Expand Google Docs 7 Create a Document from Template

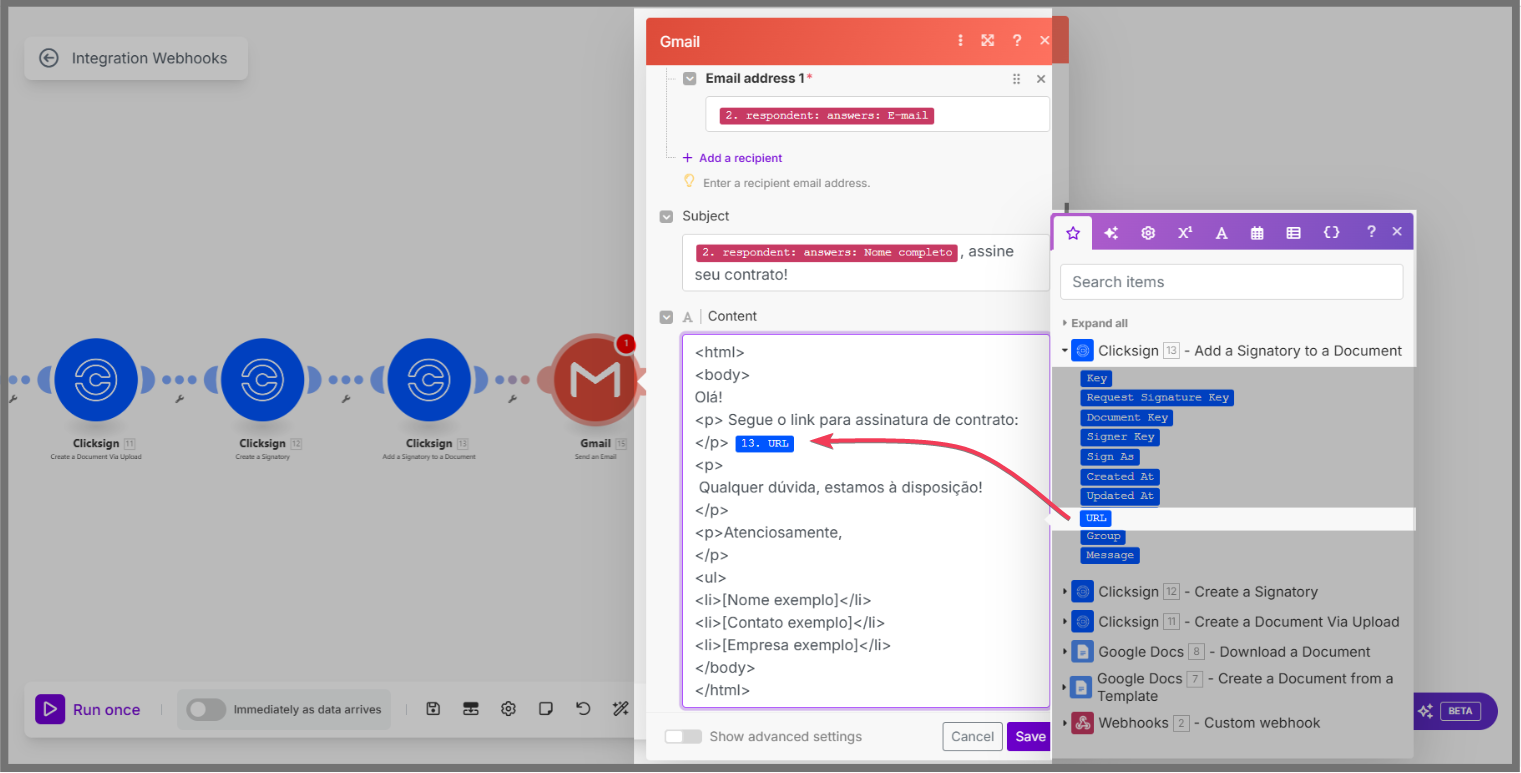pyautogui.click(x=1065, y=687)
